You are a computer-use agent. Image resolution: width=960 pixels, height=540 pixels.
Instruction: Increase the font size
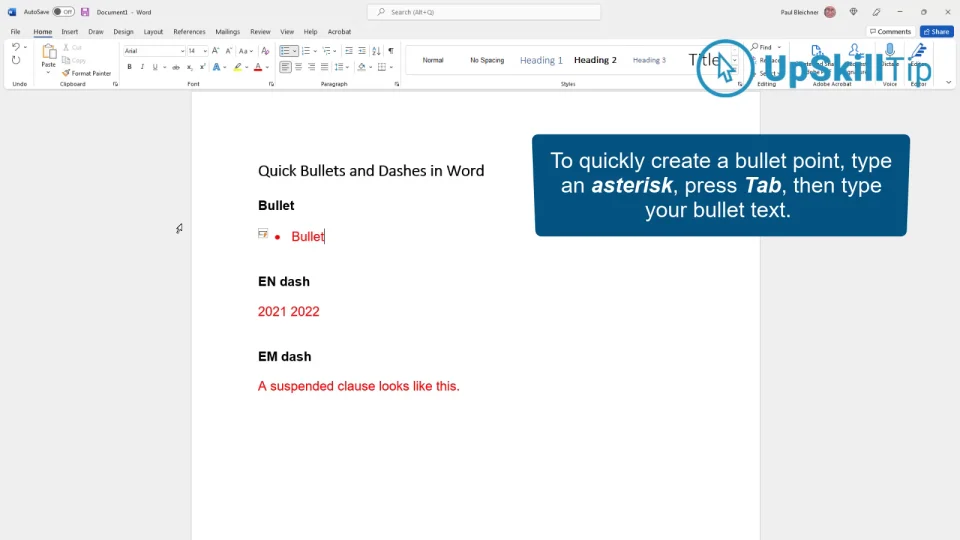pyautogui.click(x=216, y=51)
